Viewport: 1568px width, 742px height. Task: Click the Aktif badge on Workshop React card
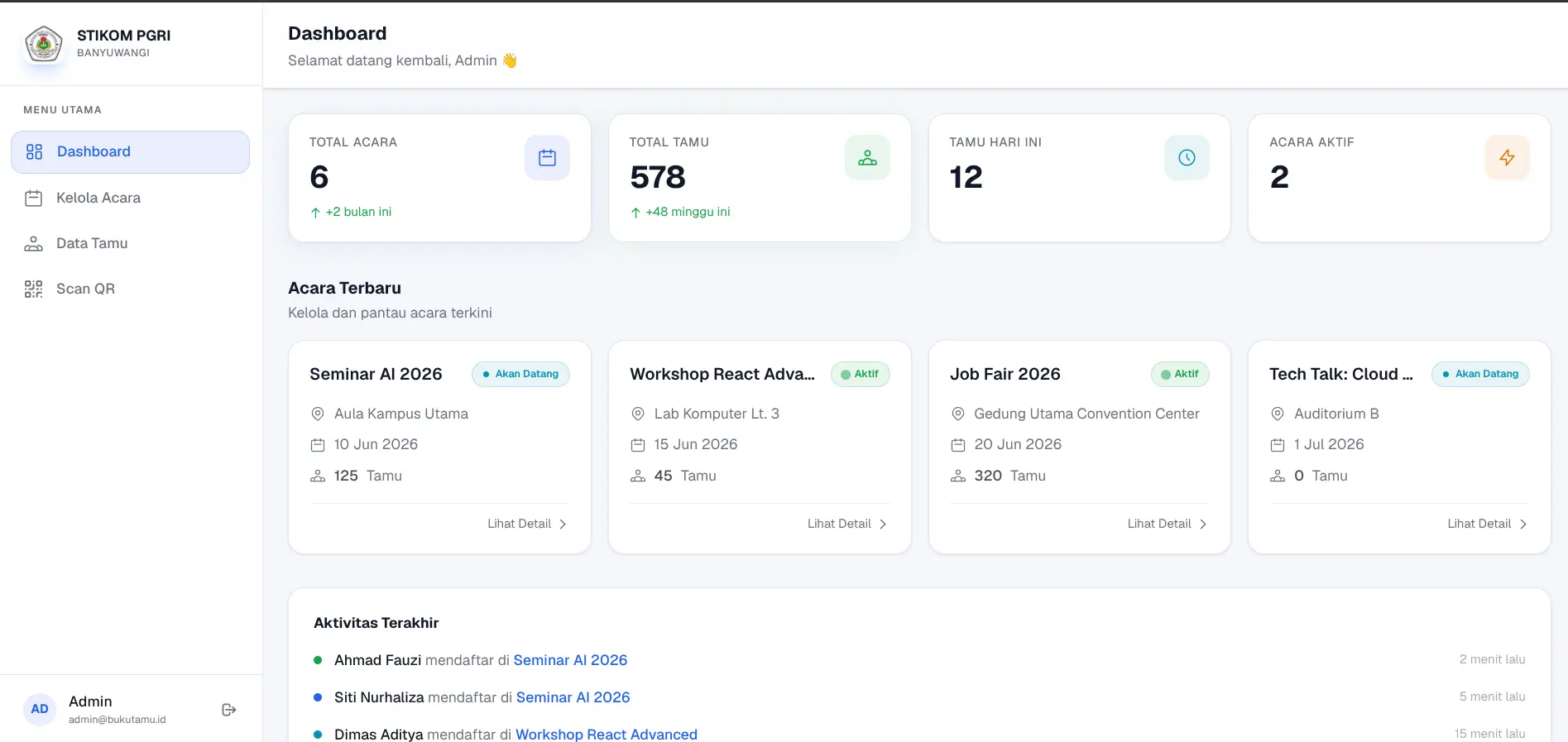[860, 374]
